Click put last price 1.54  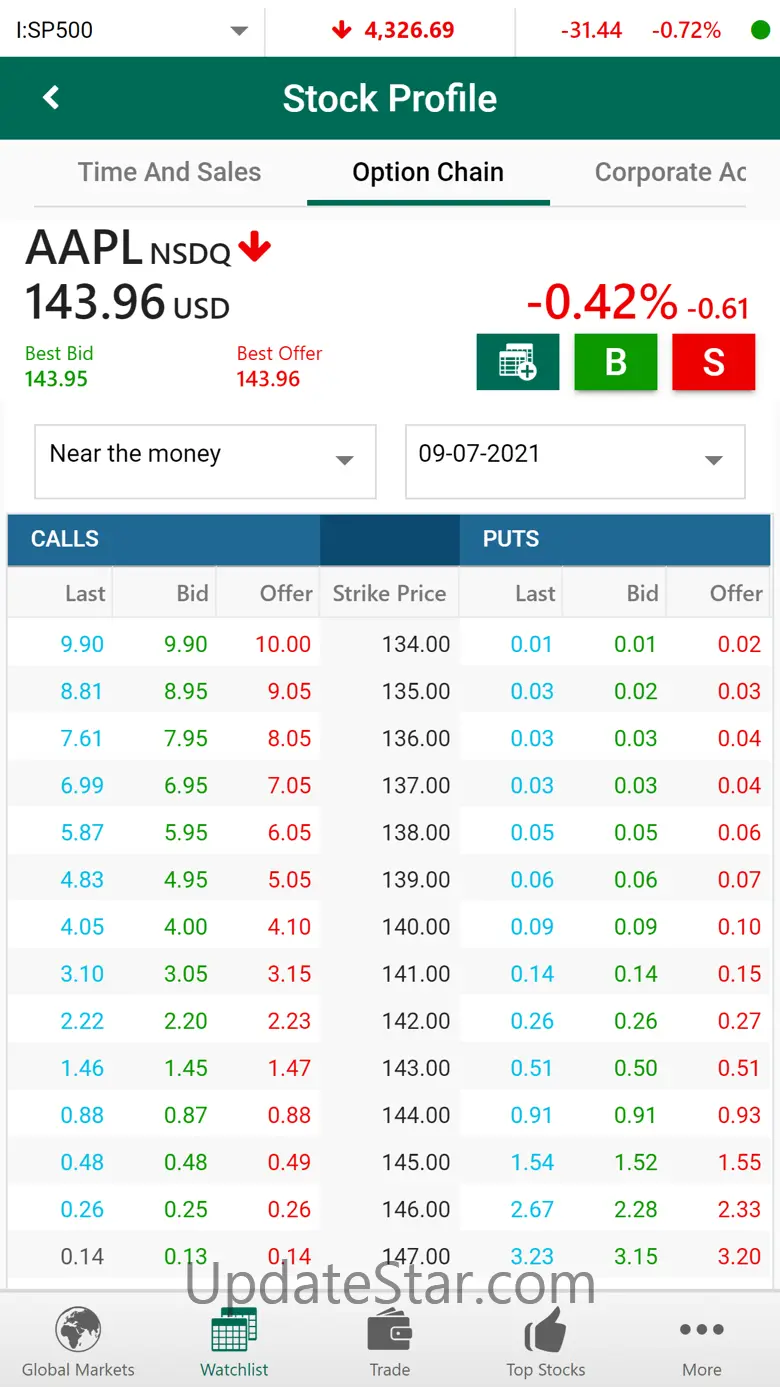[x=532, y=1161]
